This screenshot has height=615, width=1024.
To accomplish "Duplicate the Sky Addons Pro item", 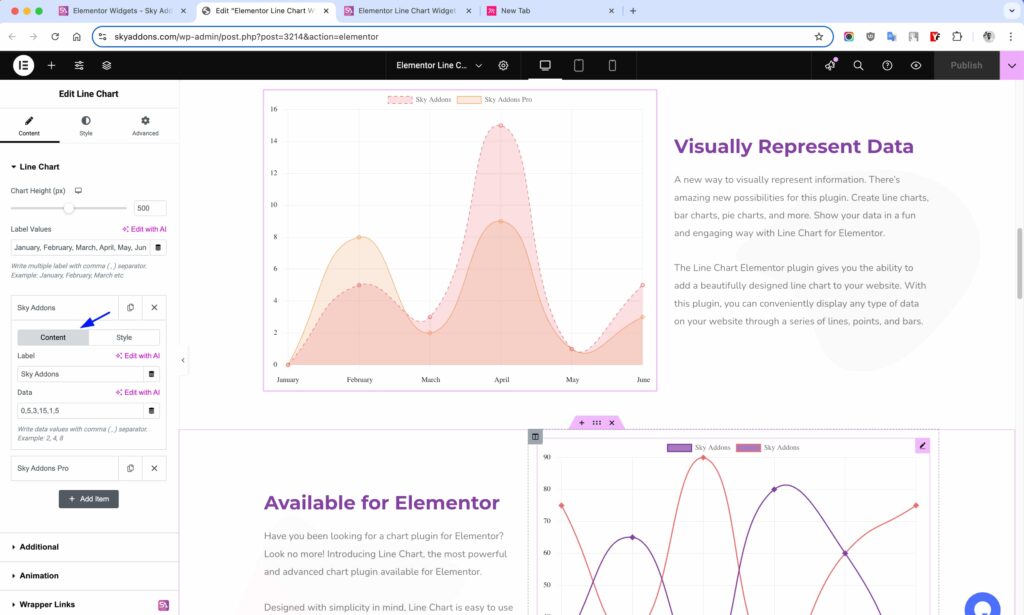I will (131, 468).
